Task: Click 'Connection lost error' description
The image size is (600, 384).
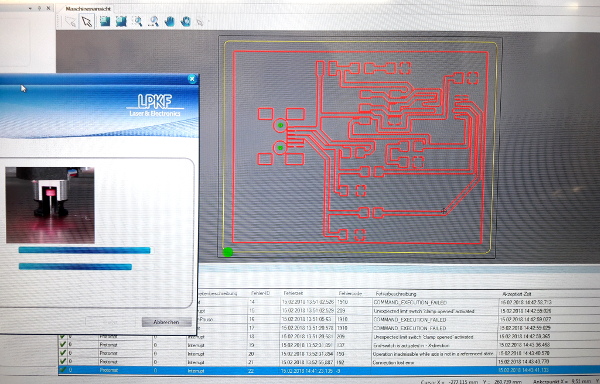Action: click(393, 362)
